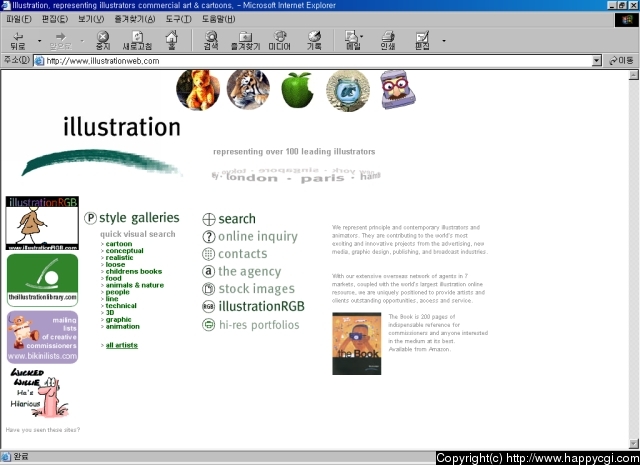The image size is (640, 465).
Task: Click the online inquiry text link
Action: pos(258,237)
